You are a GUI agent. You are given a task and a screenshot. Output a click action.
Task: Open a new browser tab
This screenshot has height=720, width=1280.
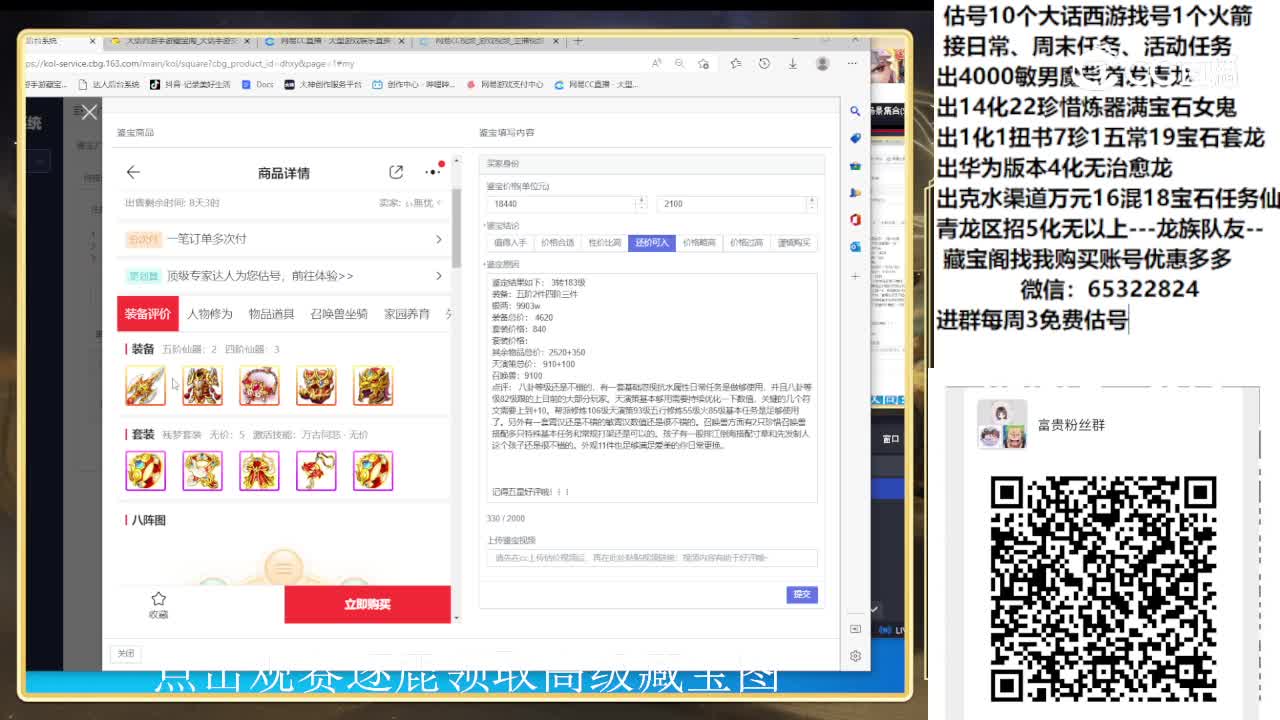point(578,41)
